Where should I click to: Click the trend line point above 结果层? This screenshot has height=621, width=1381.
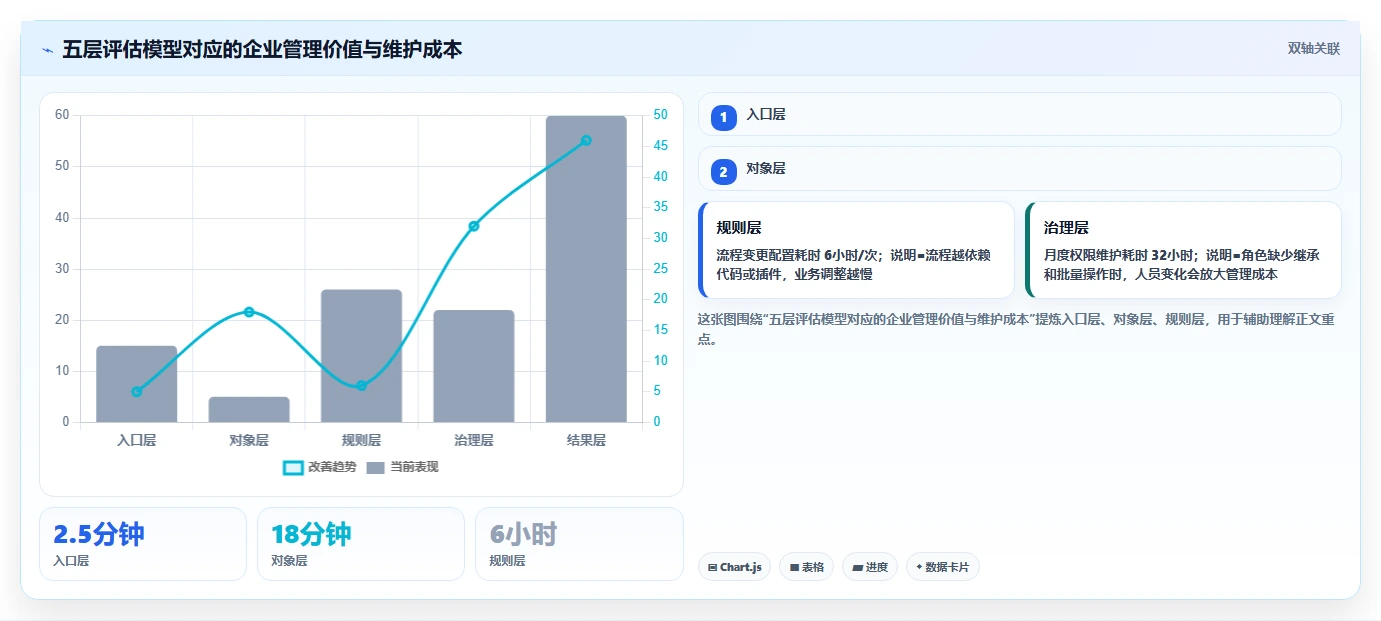[586, 140]
